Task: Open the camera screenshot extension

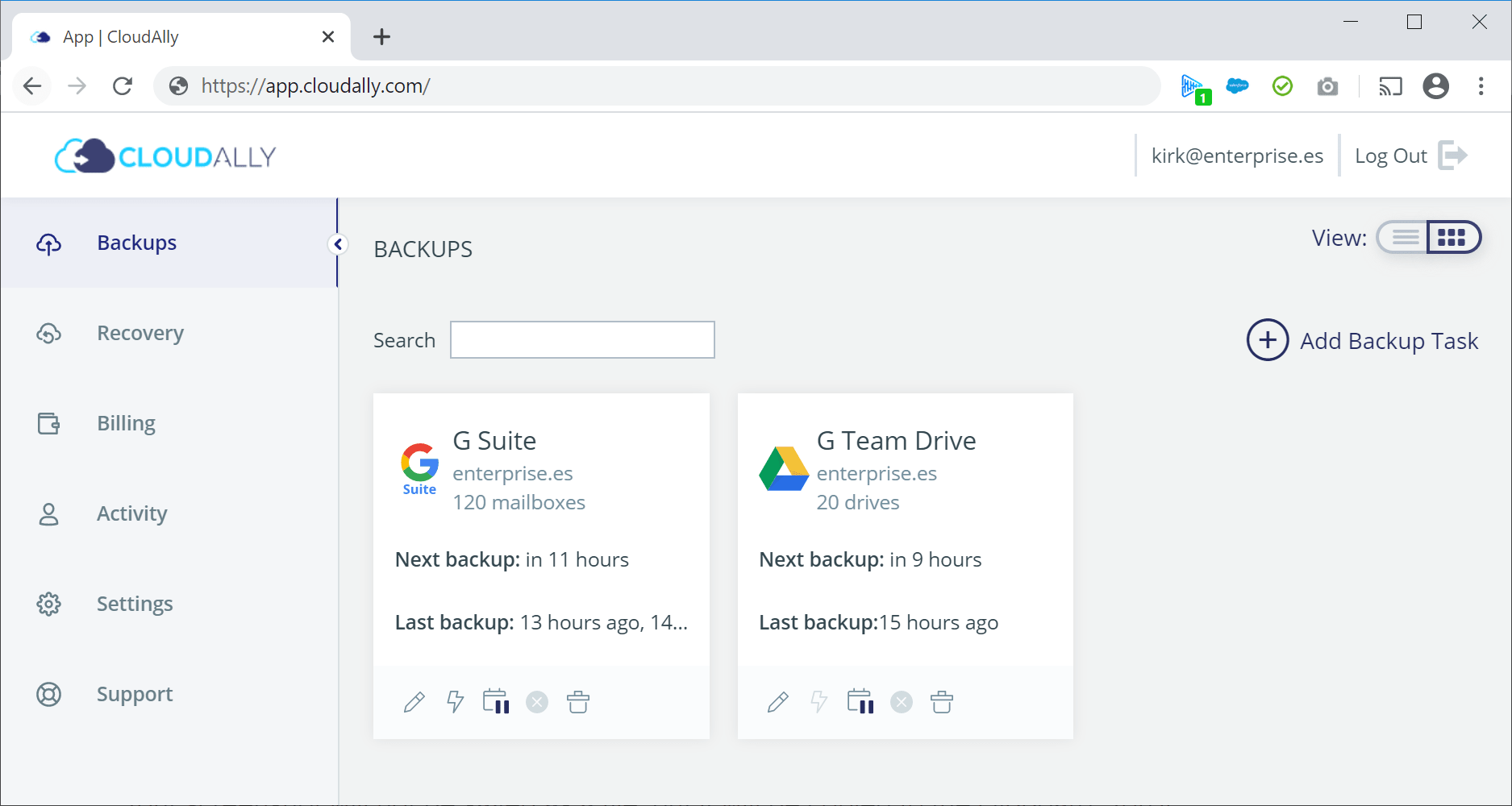Action: [x=1327, y=86]
